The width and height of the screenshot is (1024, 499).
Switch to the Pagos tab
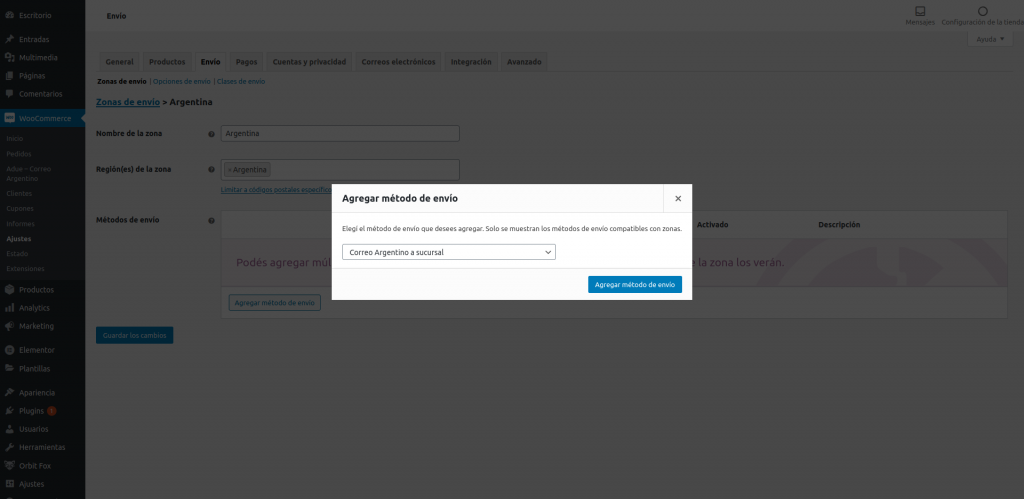tap(246, 62)
